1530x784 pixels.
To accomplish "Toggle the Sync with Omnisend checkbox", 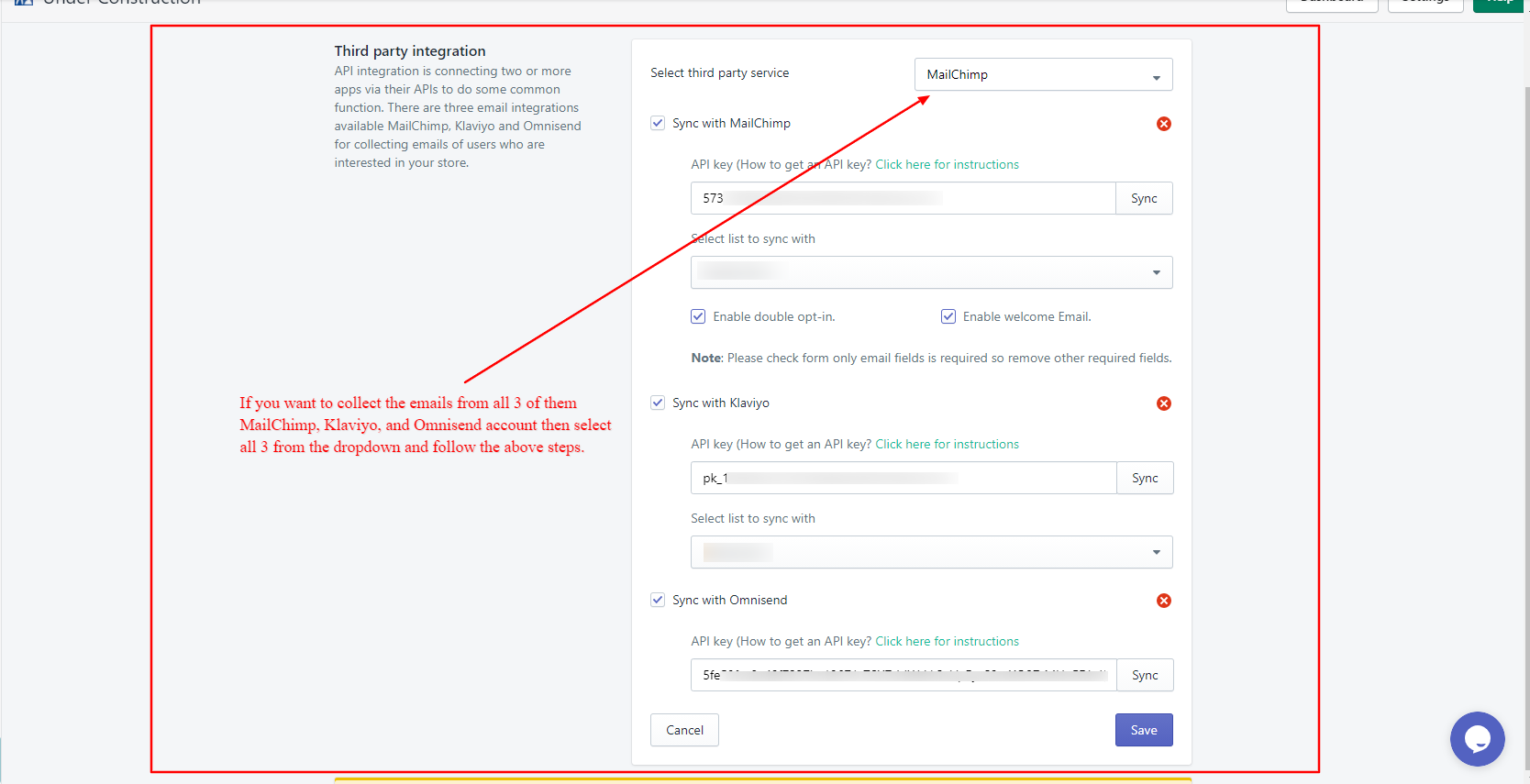I will click(658, 600).
